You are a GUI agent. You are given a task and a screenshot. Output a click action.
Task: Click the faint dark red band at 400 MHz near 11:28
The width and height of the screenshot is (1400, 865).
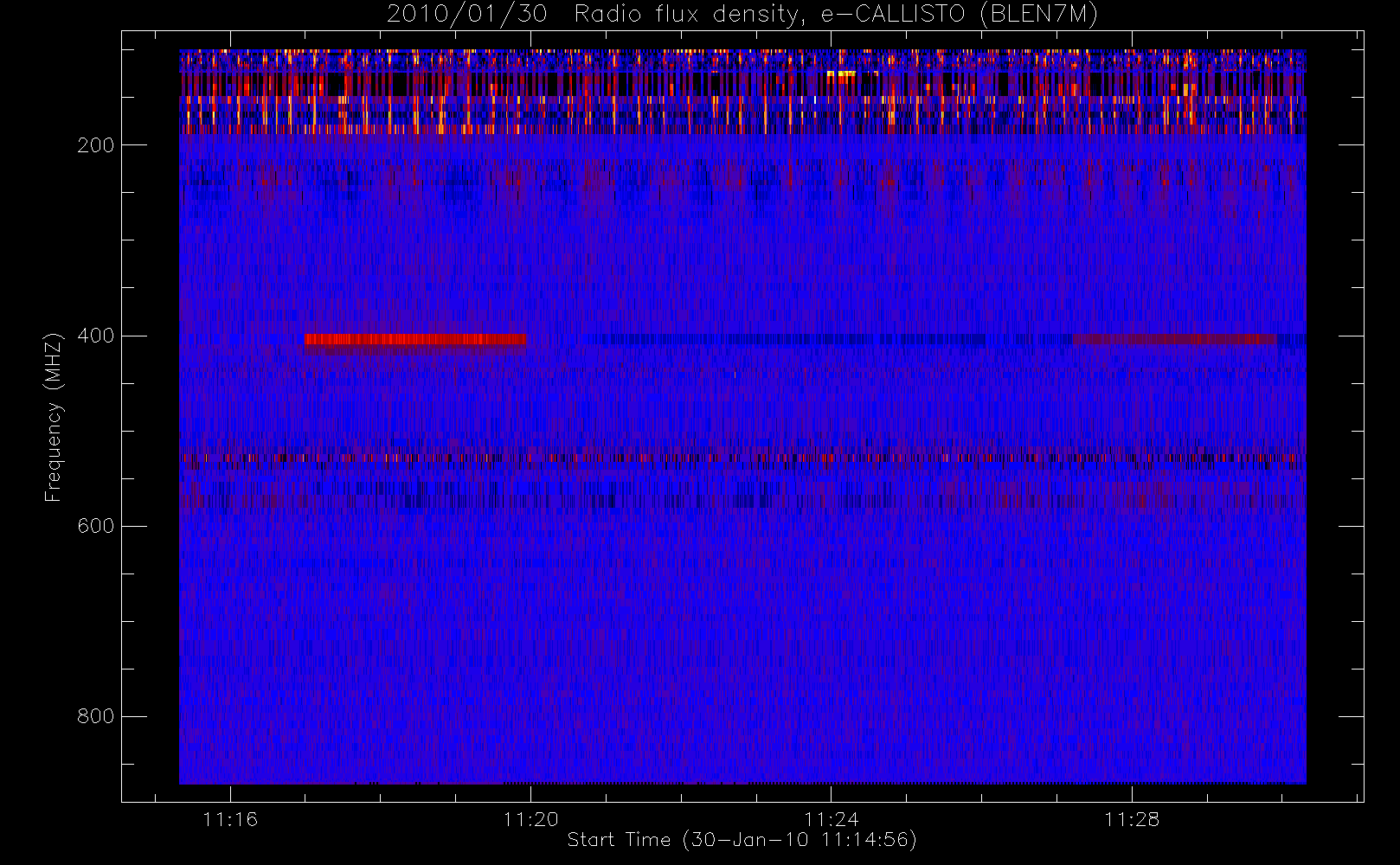1174,339
